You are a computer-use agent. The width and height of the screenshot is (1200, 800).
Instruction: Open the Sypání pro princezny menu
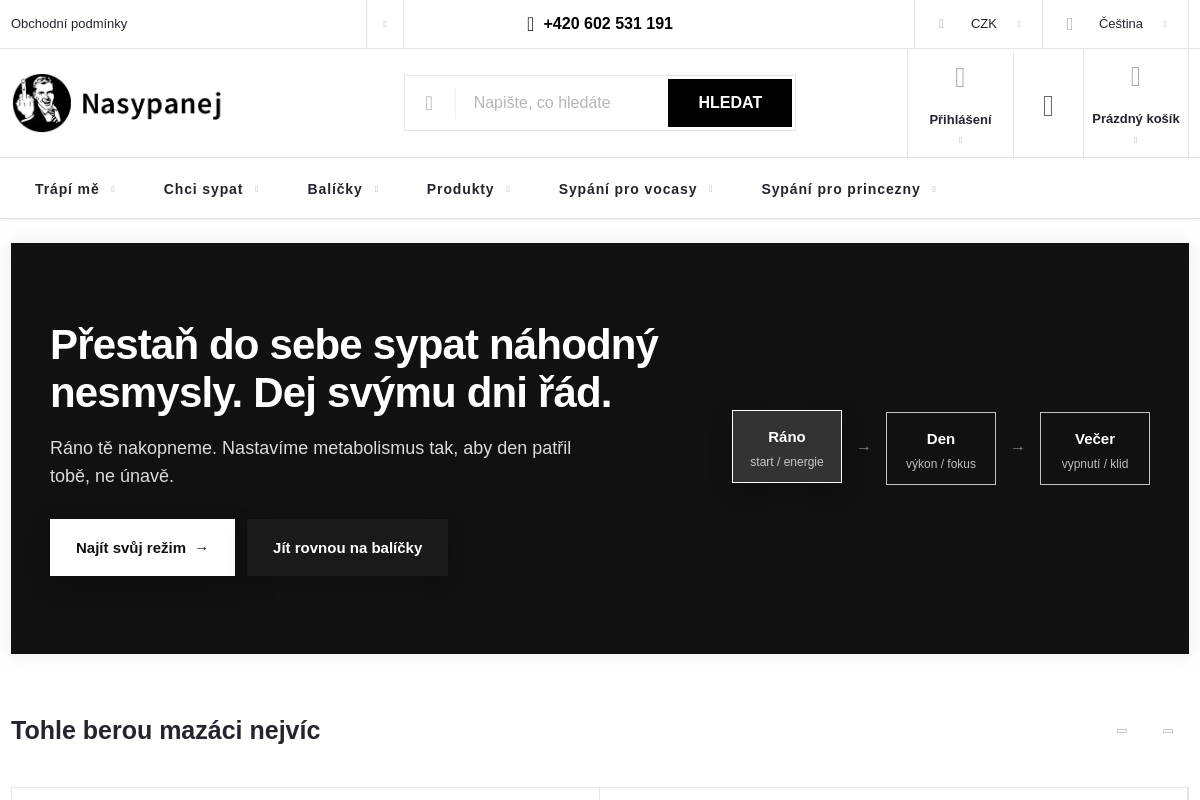coord(840,188)
